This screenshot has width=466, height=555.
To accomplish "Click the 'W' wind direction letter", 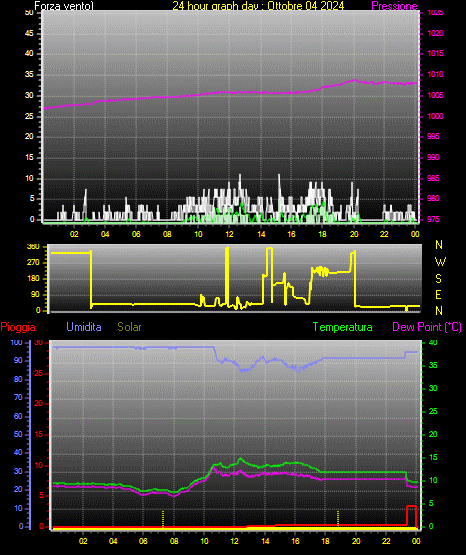I will (x=440, y=262).
